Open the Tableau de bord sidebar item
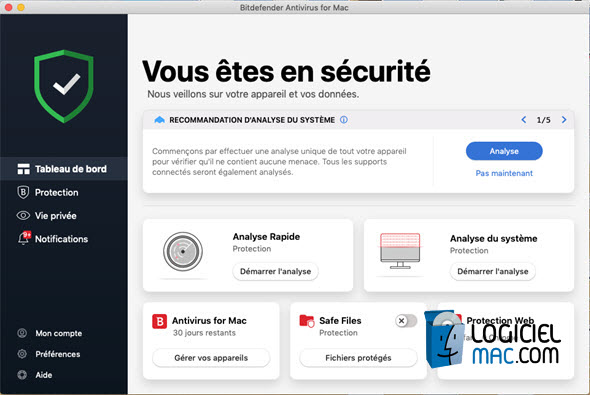The height and width of the screenshot is (395, 590). click(x=64, y=169)
